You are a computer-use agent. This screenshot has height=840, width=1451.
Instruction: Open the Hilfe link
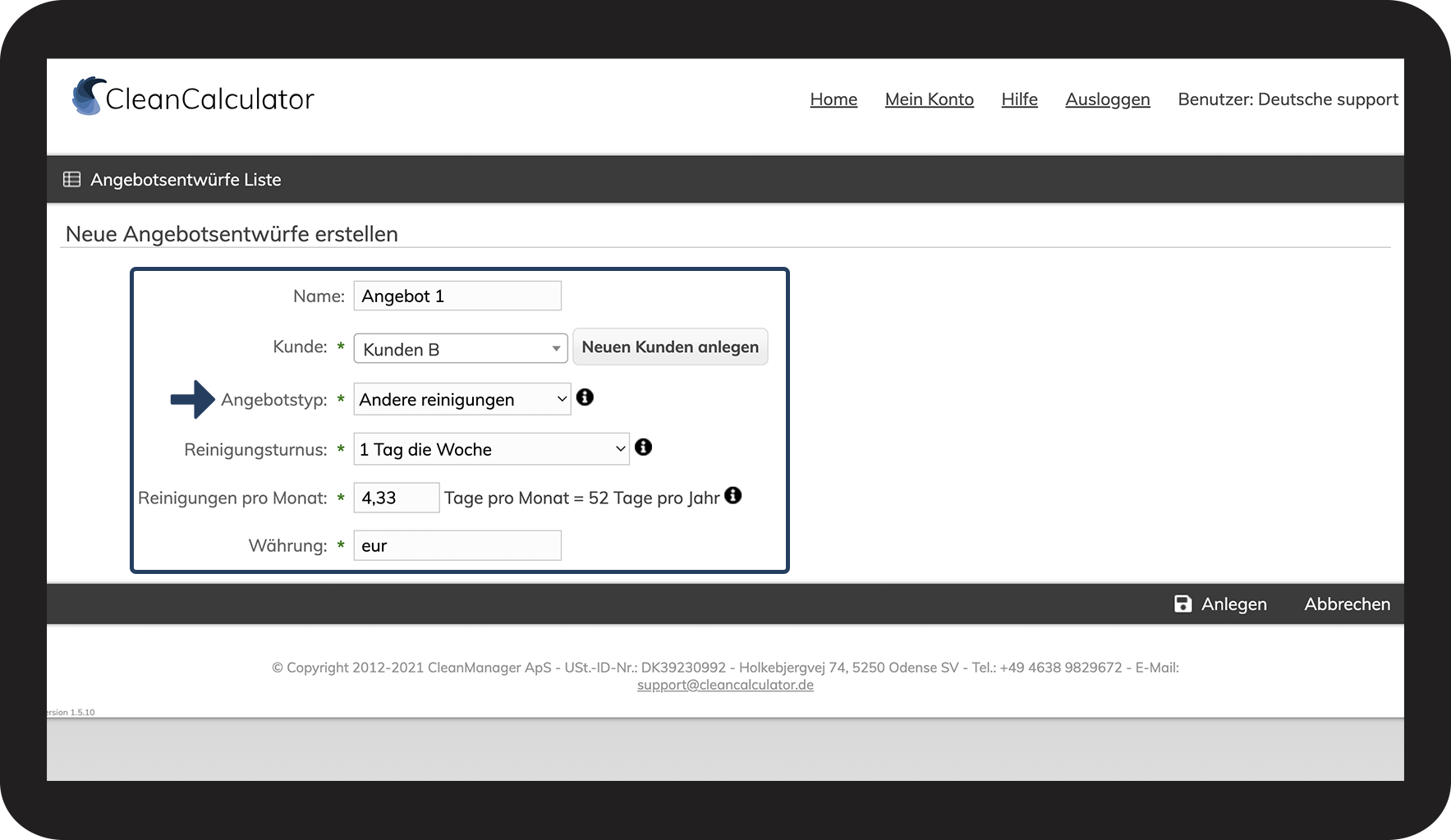coord(1019,99)
